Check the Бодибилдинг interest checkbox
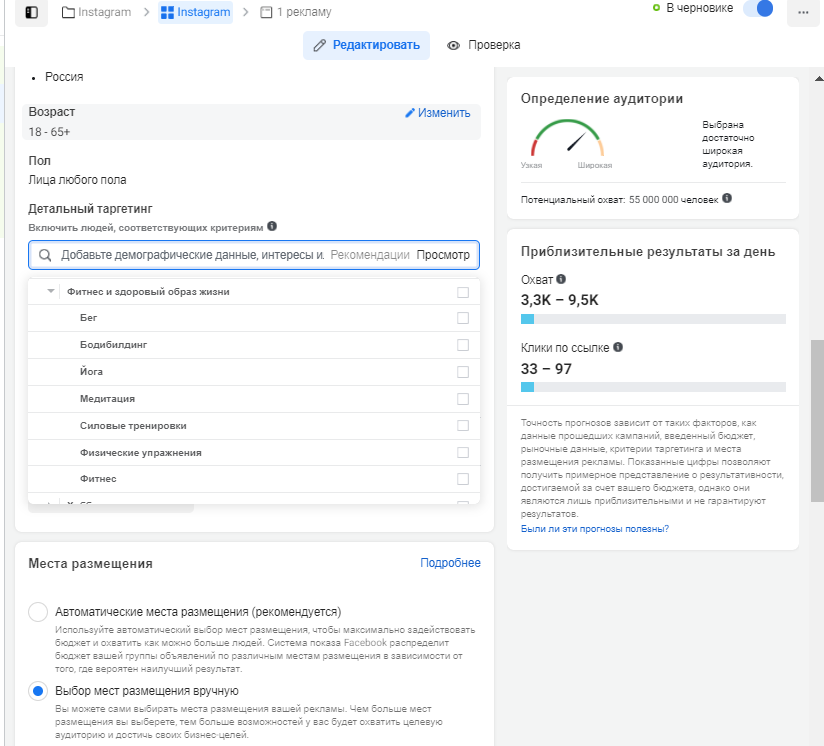 point(462,345)
